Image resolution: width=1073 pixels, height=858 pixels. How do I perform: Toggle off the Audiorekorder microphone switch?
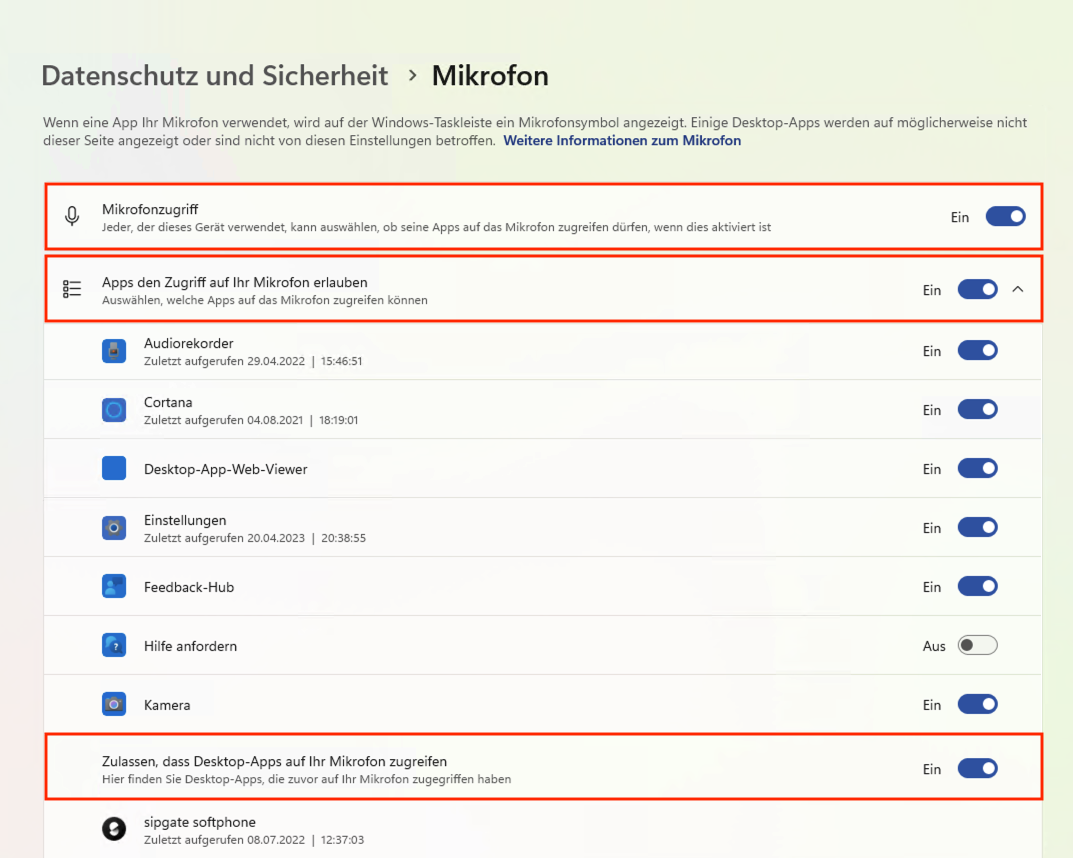coord(978,350)
